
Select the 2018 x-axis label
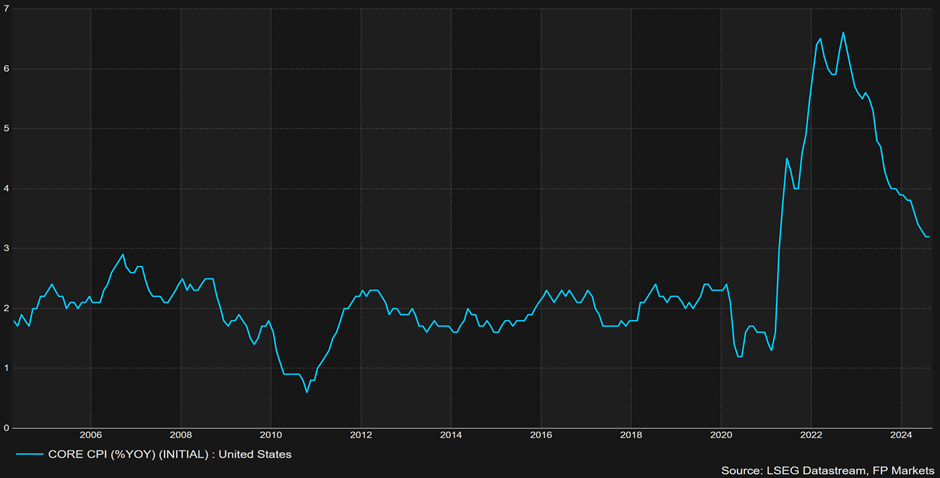click(x=631, y=435)
